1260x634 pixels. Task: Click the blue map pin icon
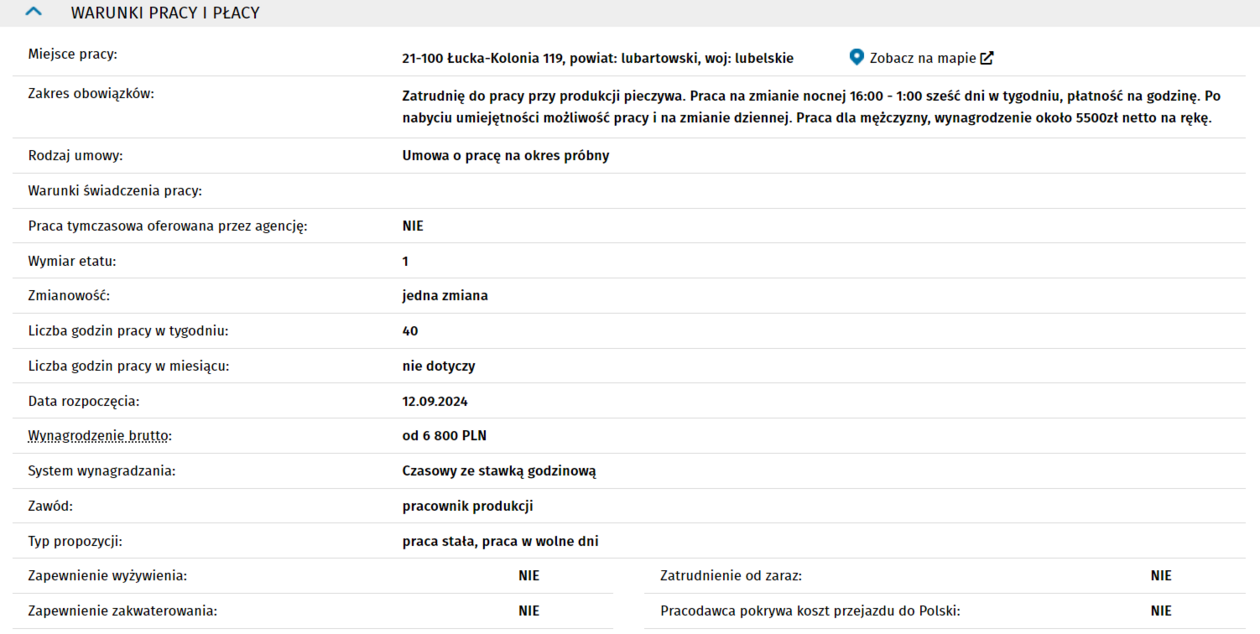[x=856, y=57]
